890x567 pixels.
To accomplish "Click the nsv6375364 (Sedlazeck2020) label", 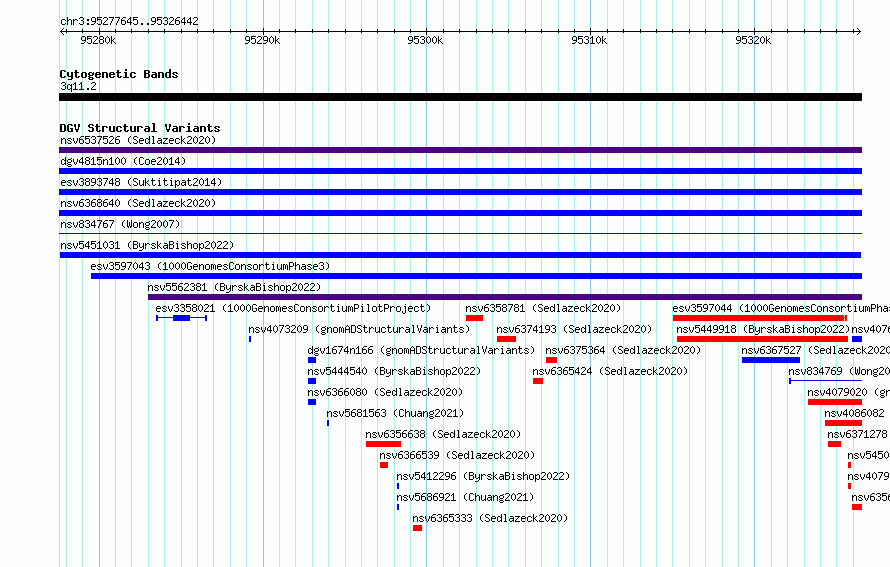I will coord(623,350).
